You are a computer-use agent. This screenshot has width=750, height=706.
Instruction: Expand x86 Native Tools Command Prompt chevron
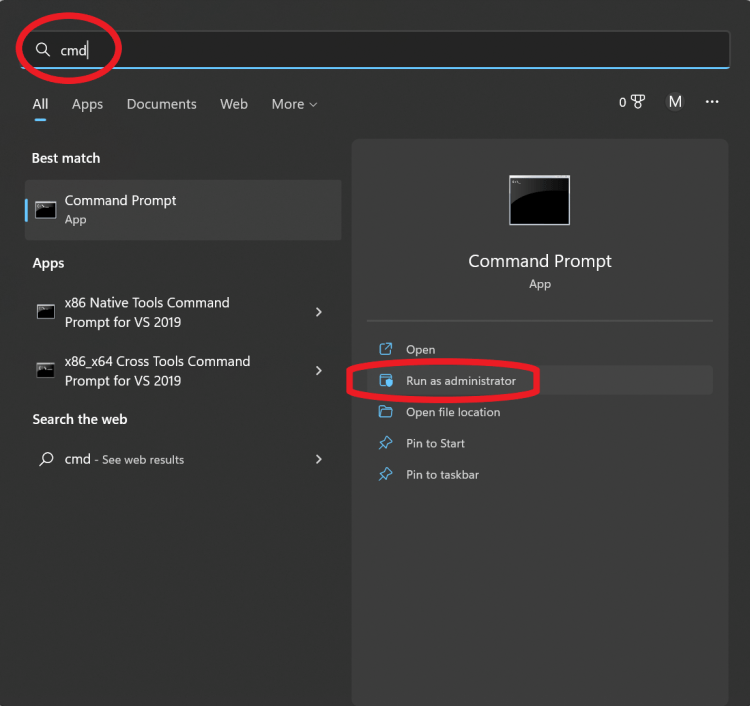coord(319,312)
